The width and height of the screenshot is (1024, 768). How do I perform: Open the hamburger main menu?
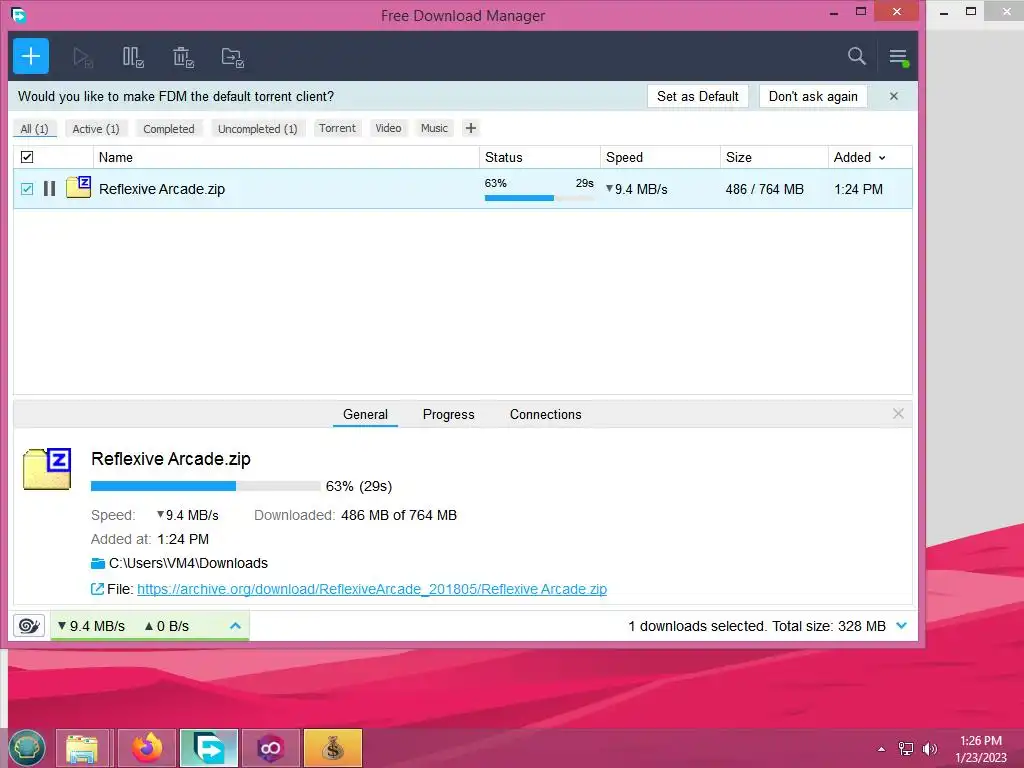(x=899, y=57)
